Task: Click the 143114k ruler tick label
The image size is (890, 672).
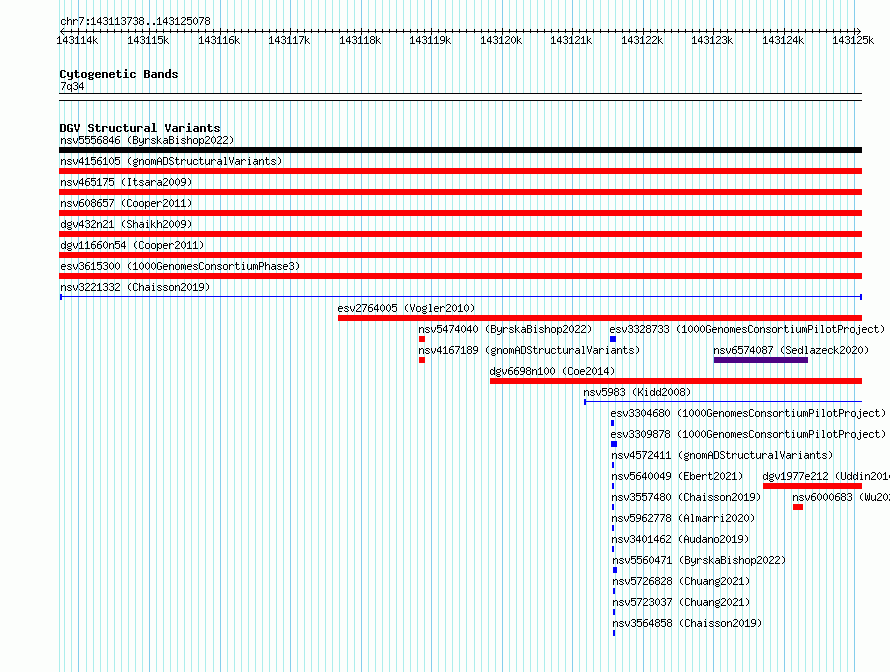Action: pos(77,40)
